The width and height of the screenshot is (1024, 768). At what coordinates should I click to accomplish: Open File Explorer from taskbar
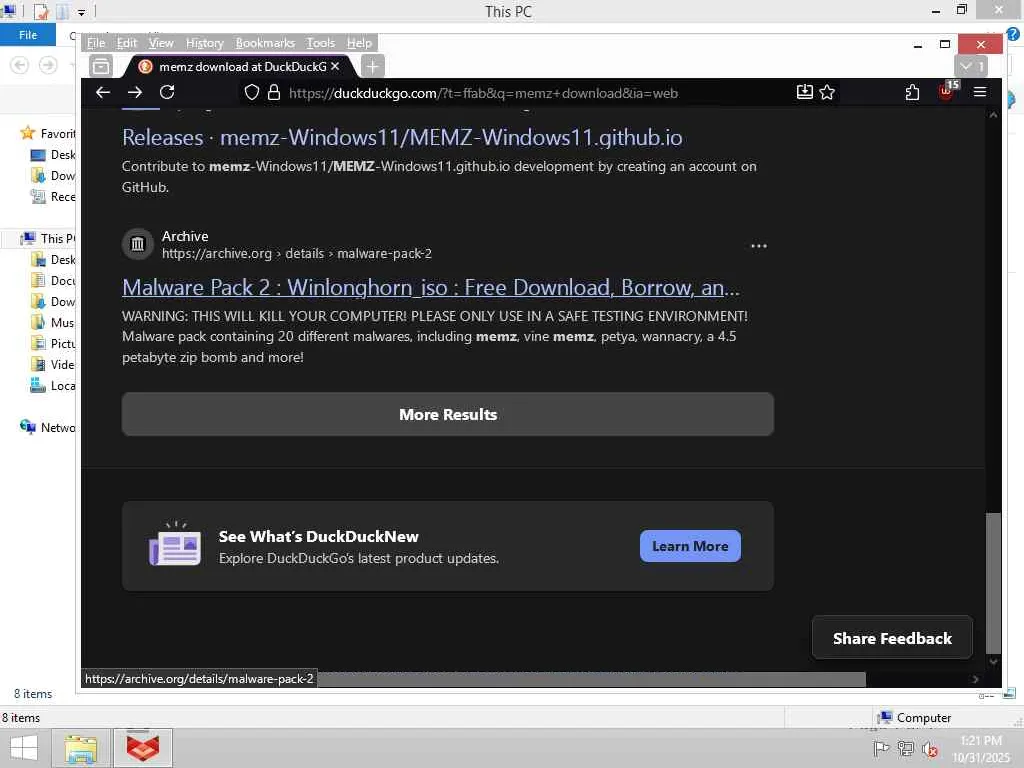(x=81, y=748)
